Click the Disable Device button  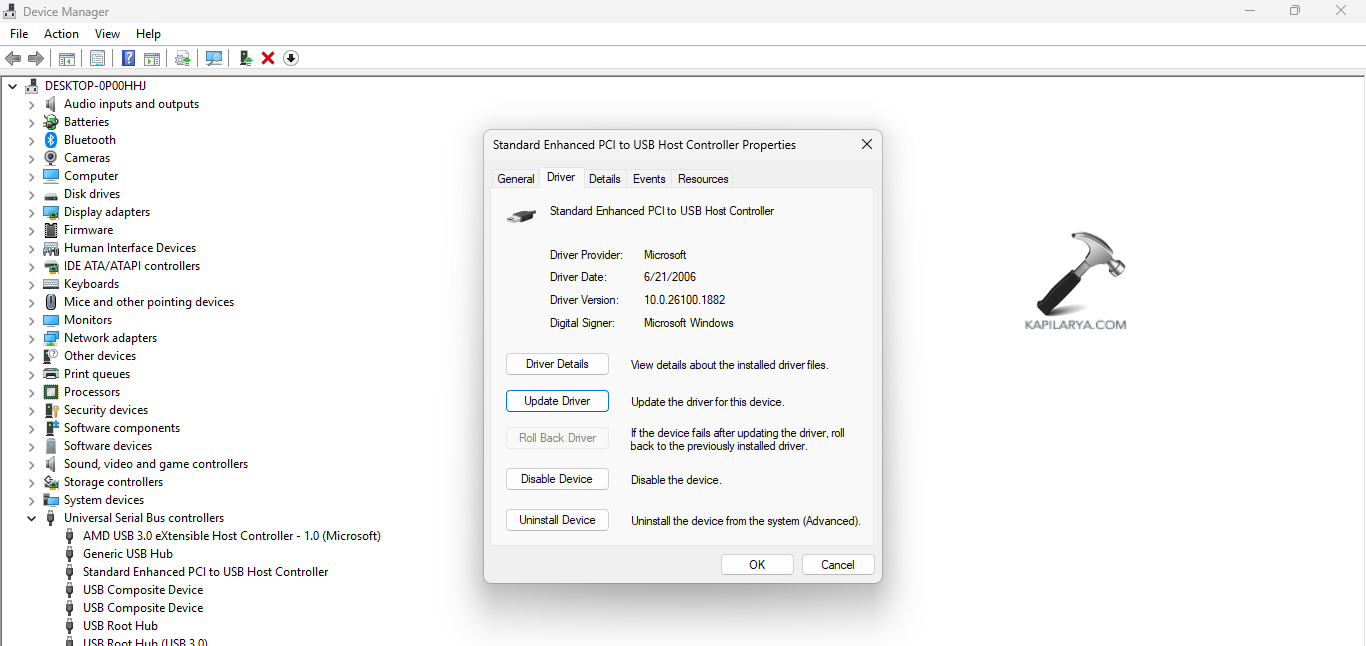557,479
